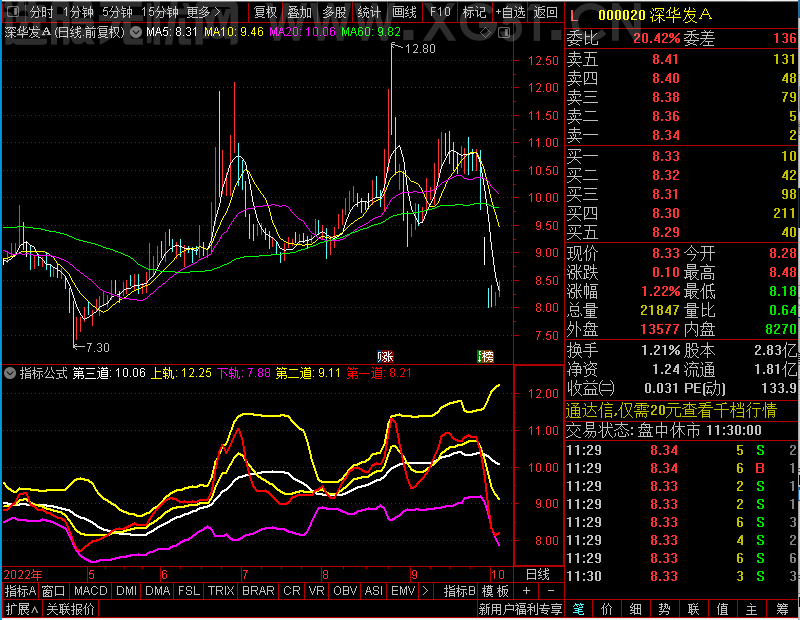Select the 值 tab in the side panel

722,609
